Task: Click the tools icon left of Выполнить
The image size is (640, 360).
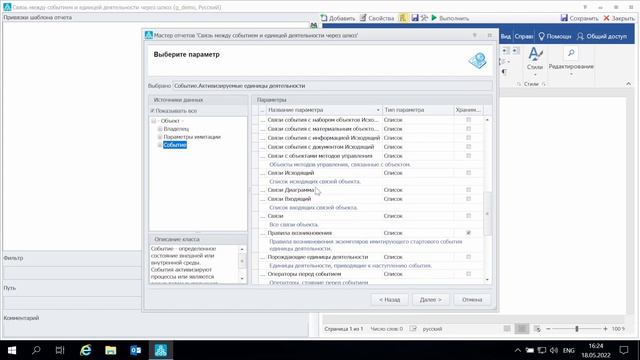Action: [x=424, y=18]
